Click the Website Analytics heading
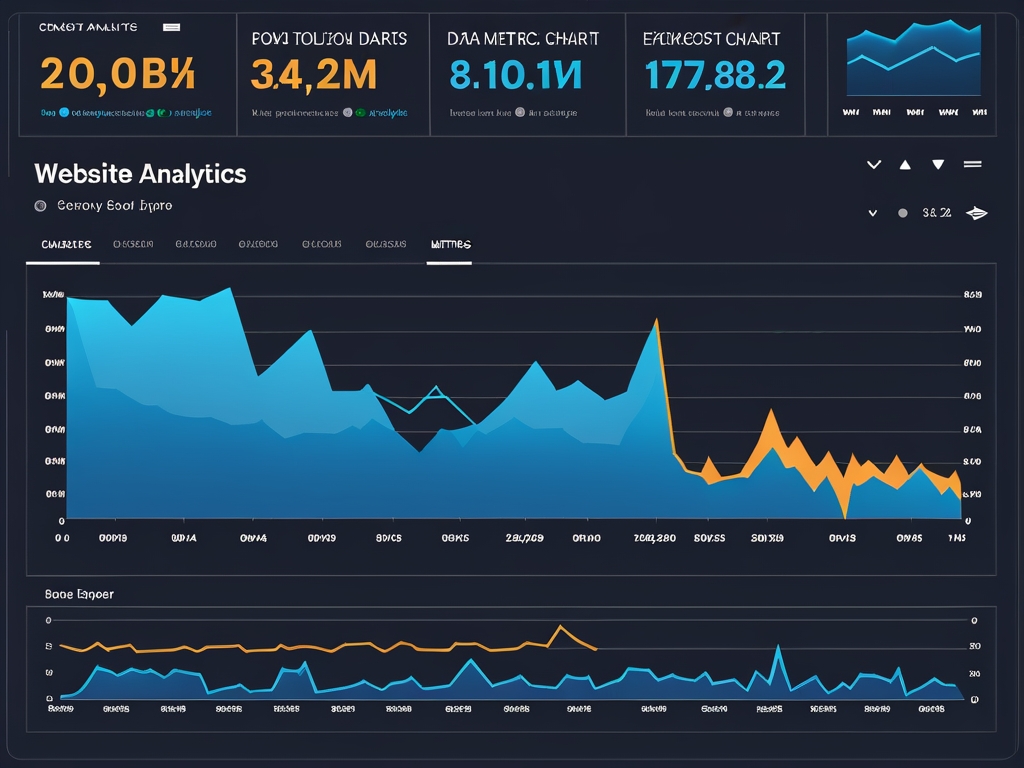This screenshot has width=1024, height=768. pyautogui.click(x=140, y=174)
